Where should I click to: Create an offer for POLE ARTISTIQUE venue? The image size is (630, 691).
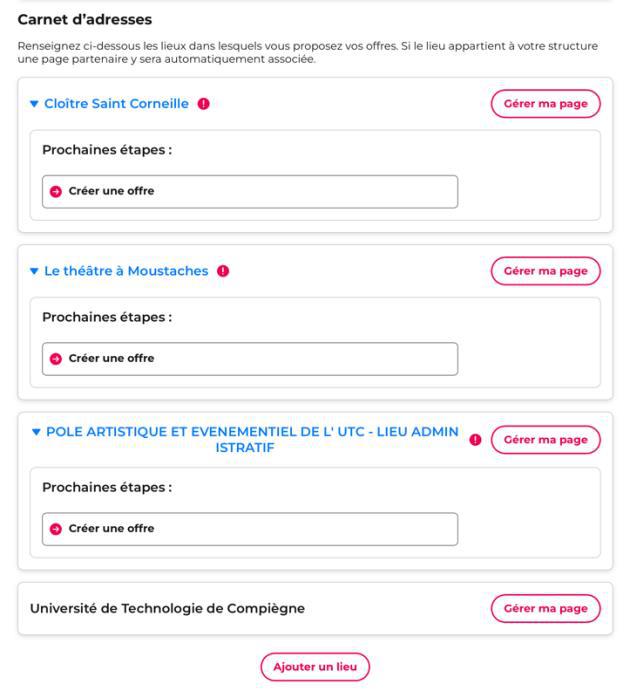tap(111, 528)
